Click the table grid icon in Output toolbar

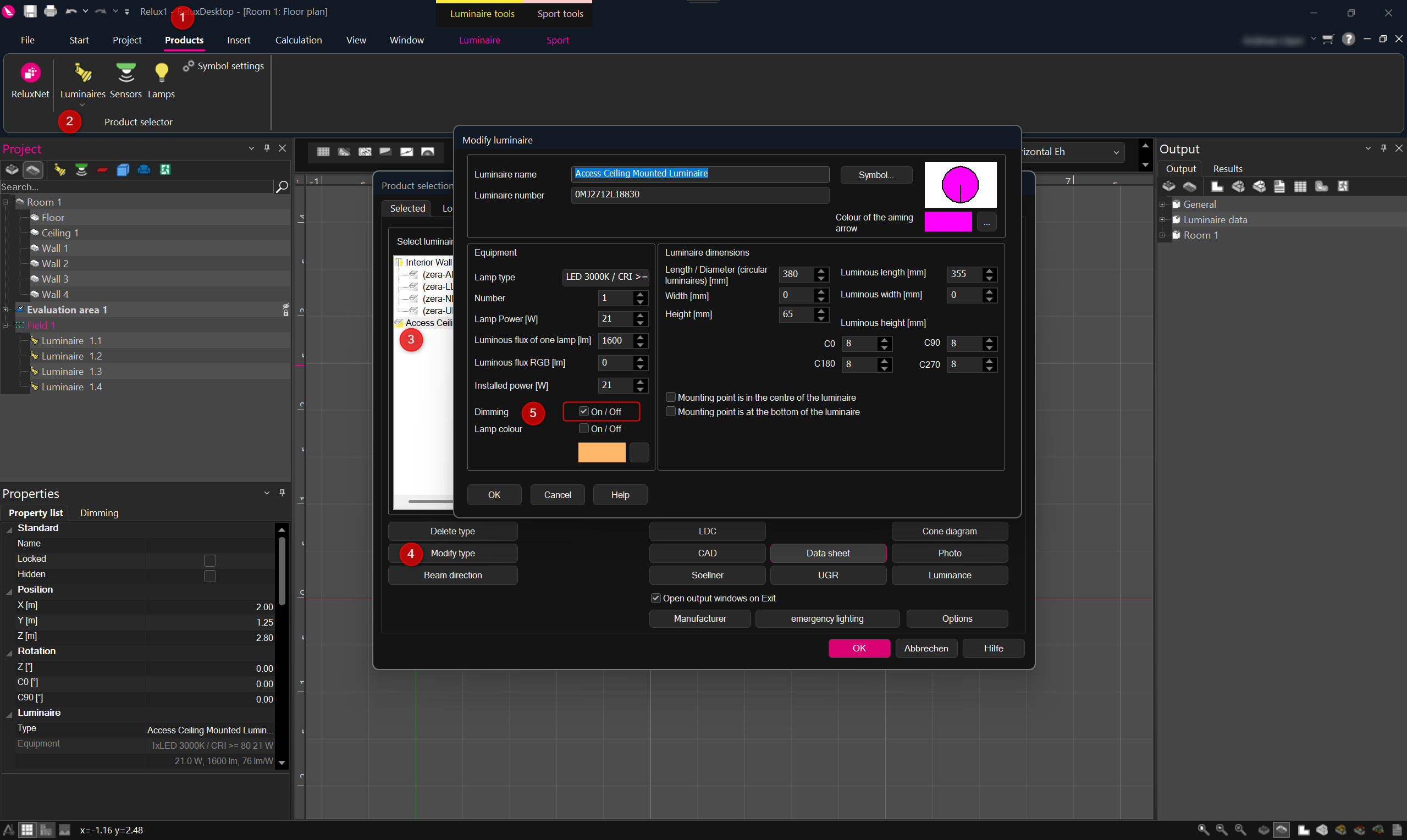[1300, 187]
